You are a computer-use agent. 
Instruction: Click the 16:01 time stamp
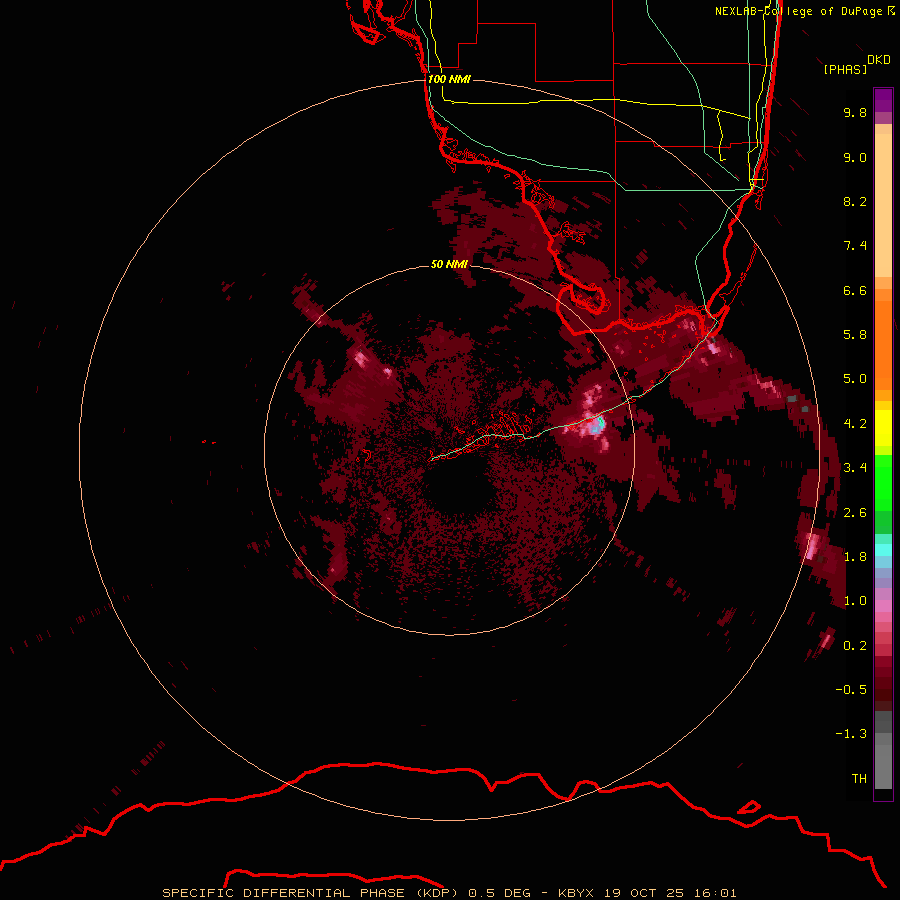tap(716, 893)
